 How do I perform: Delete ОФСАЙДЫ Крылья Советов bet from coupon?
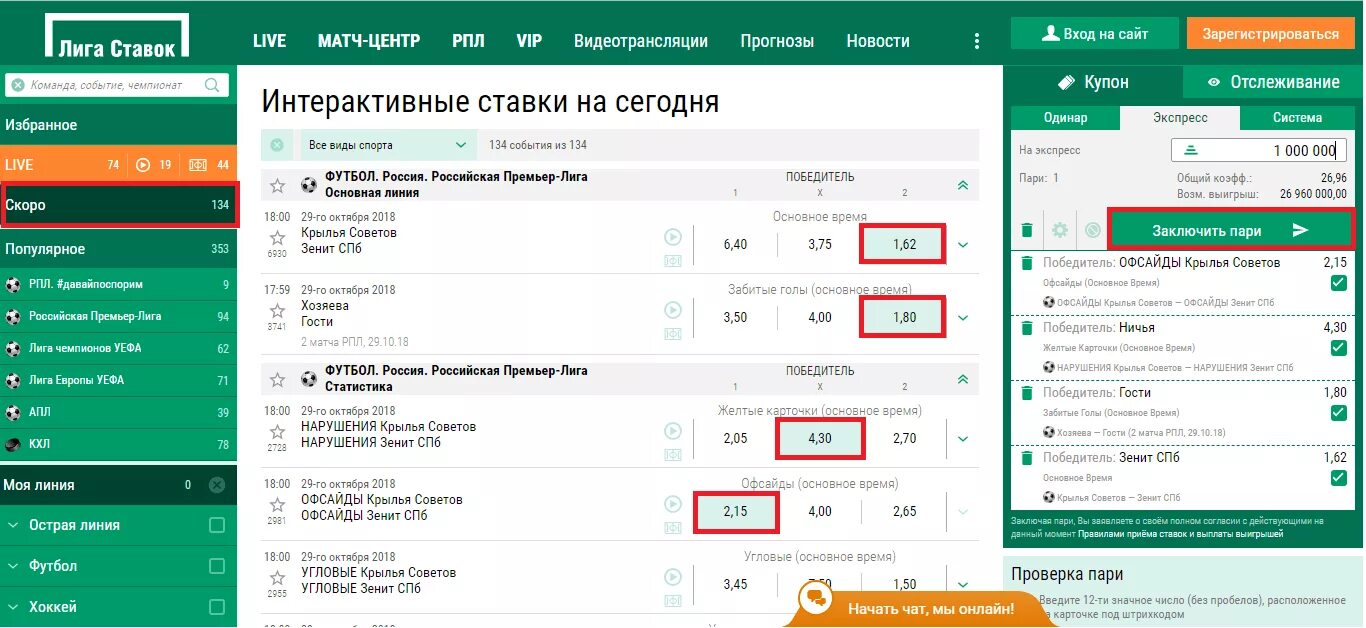pyautogui.click(x=1026, y=263)
